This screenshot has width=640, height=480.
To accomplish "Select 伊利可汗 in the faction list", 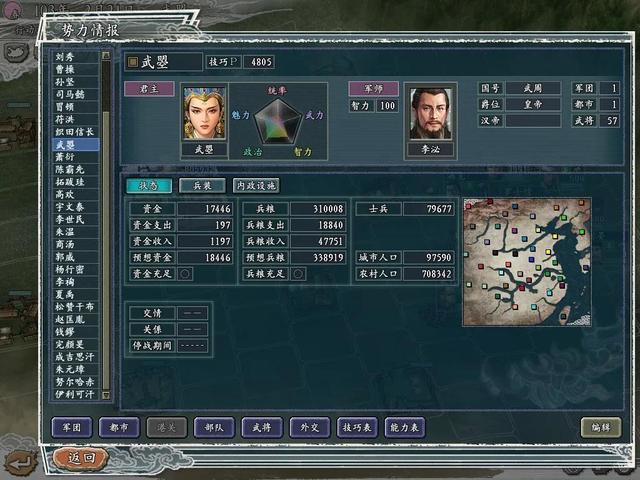I will 76,394.
